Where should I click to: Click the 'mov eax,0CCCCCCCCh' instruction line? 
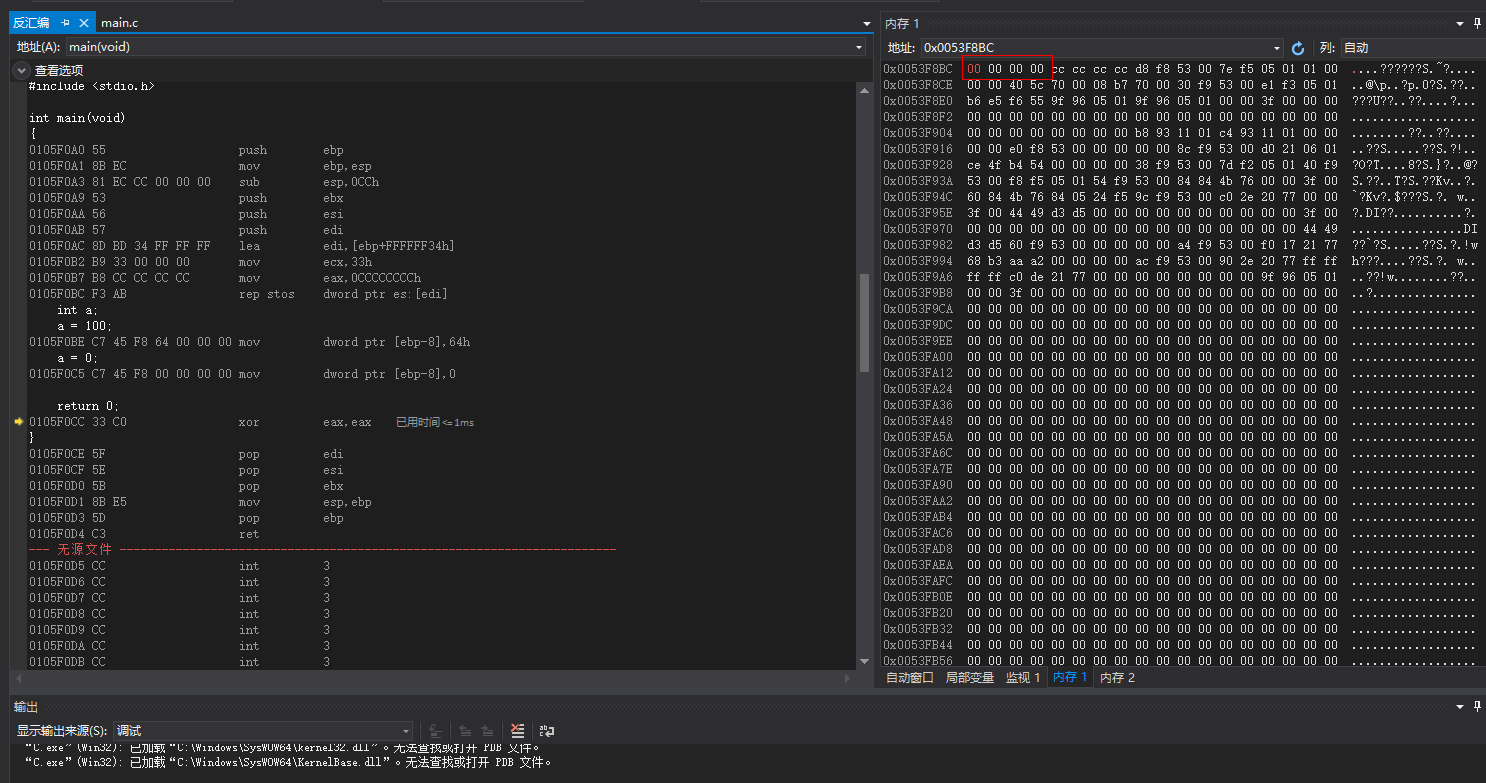click(225, 278)
